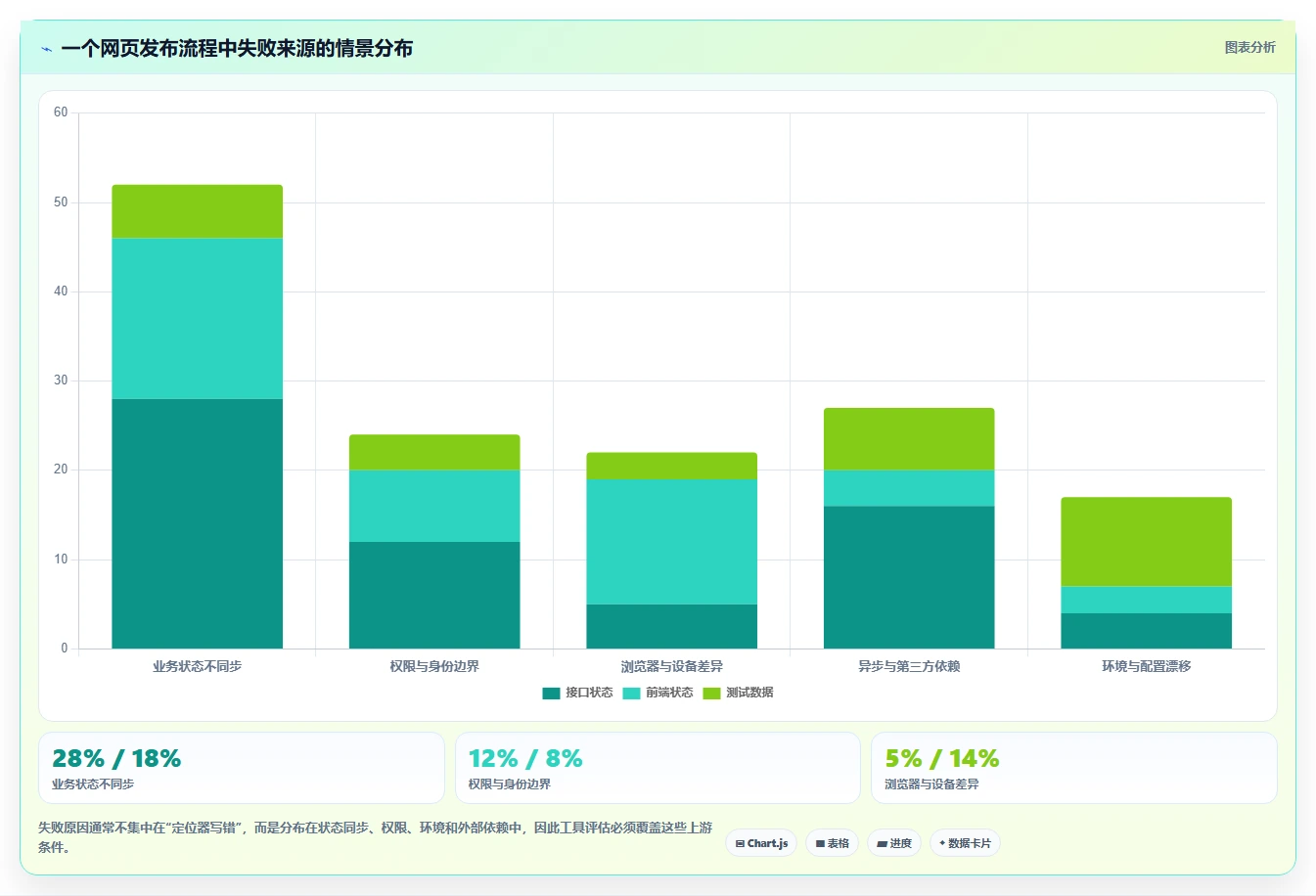Click the dark teal segment of 权限与身份边界 bar
Viewport: 1316px width, 896px height.
(x=434, y=595)
